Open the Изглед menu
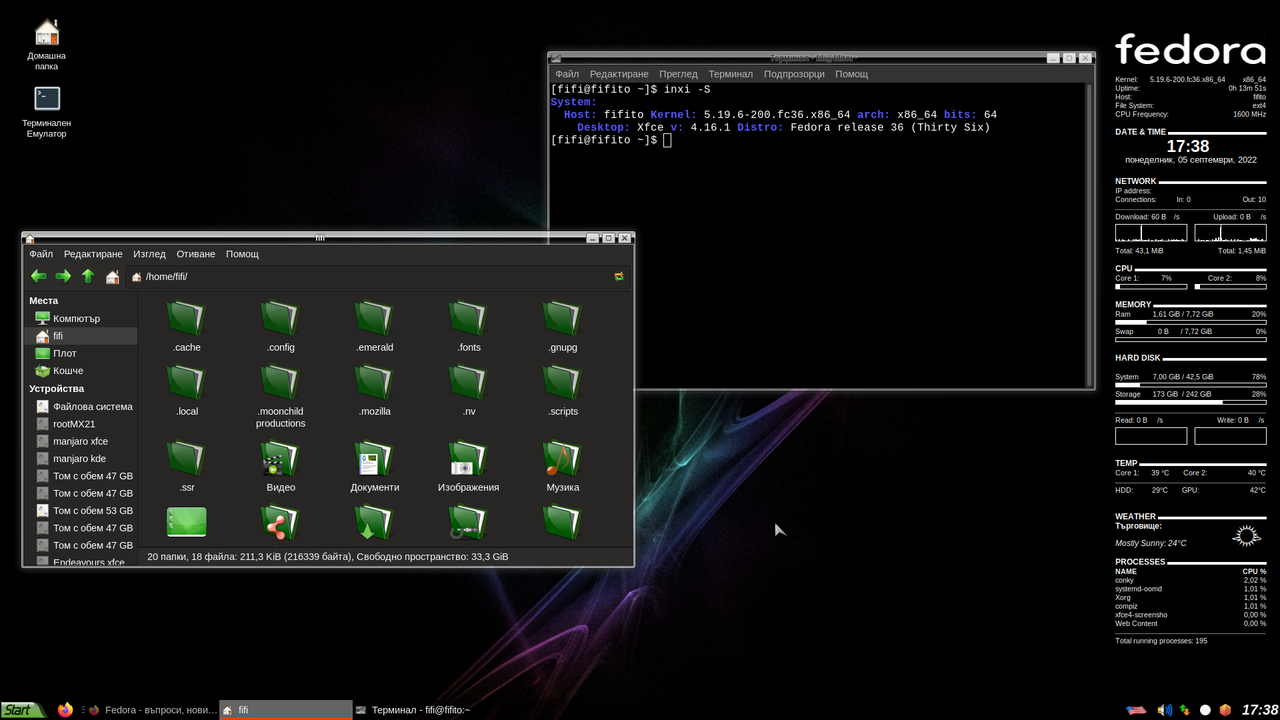This screenshot has height=720, width=1280. click(x=149, y=254)
